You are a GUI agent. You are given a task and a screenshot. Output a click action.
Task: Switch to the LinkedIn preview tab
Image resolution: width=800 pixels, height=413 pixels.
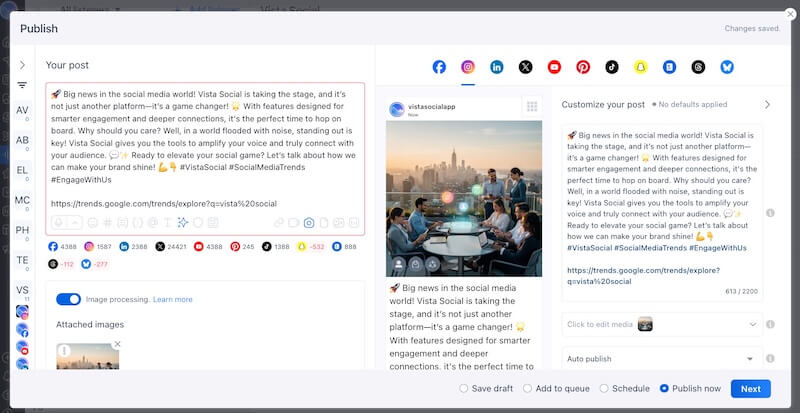pos(496,67)
